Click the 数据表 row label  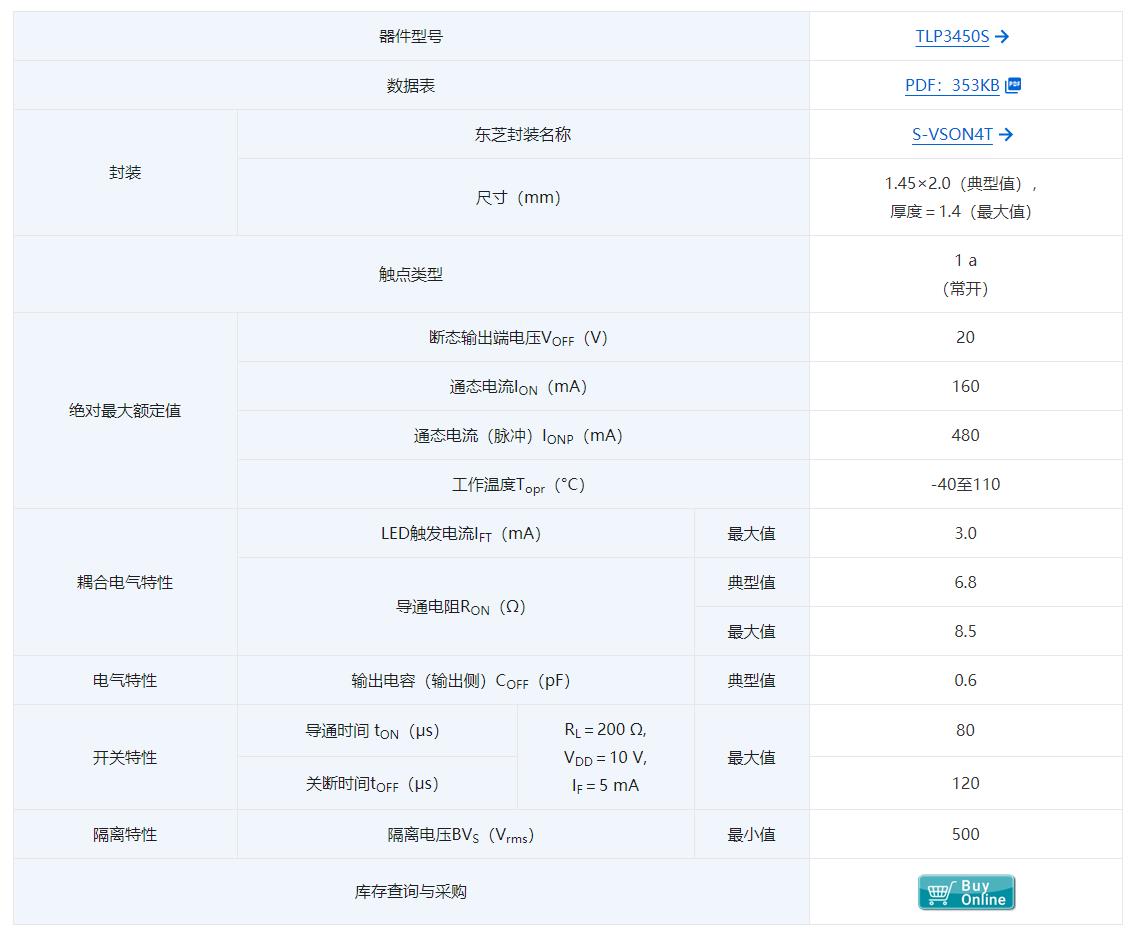point(411,86)
